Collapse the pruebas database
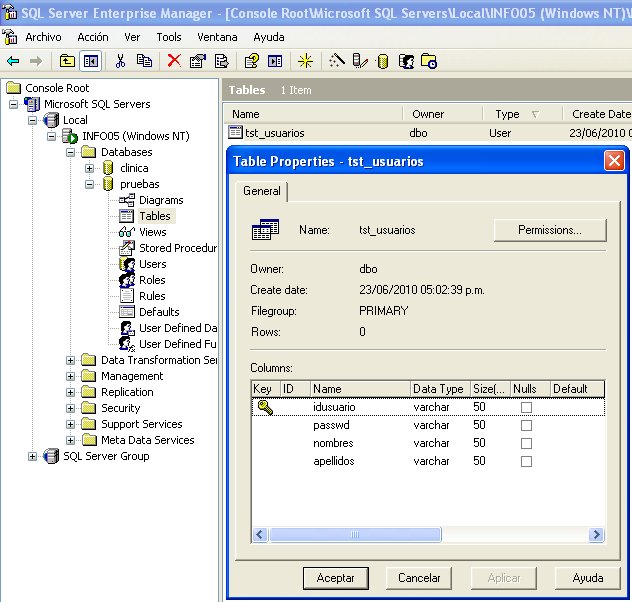The image size is (632, 602). [x=89, y=185]
